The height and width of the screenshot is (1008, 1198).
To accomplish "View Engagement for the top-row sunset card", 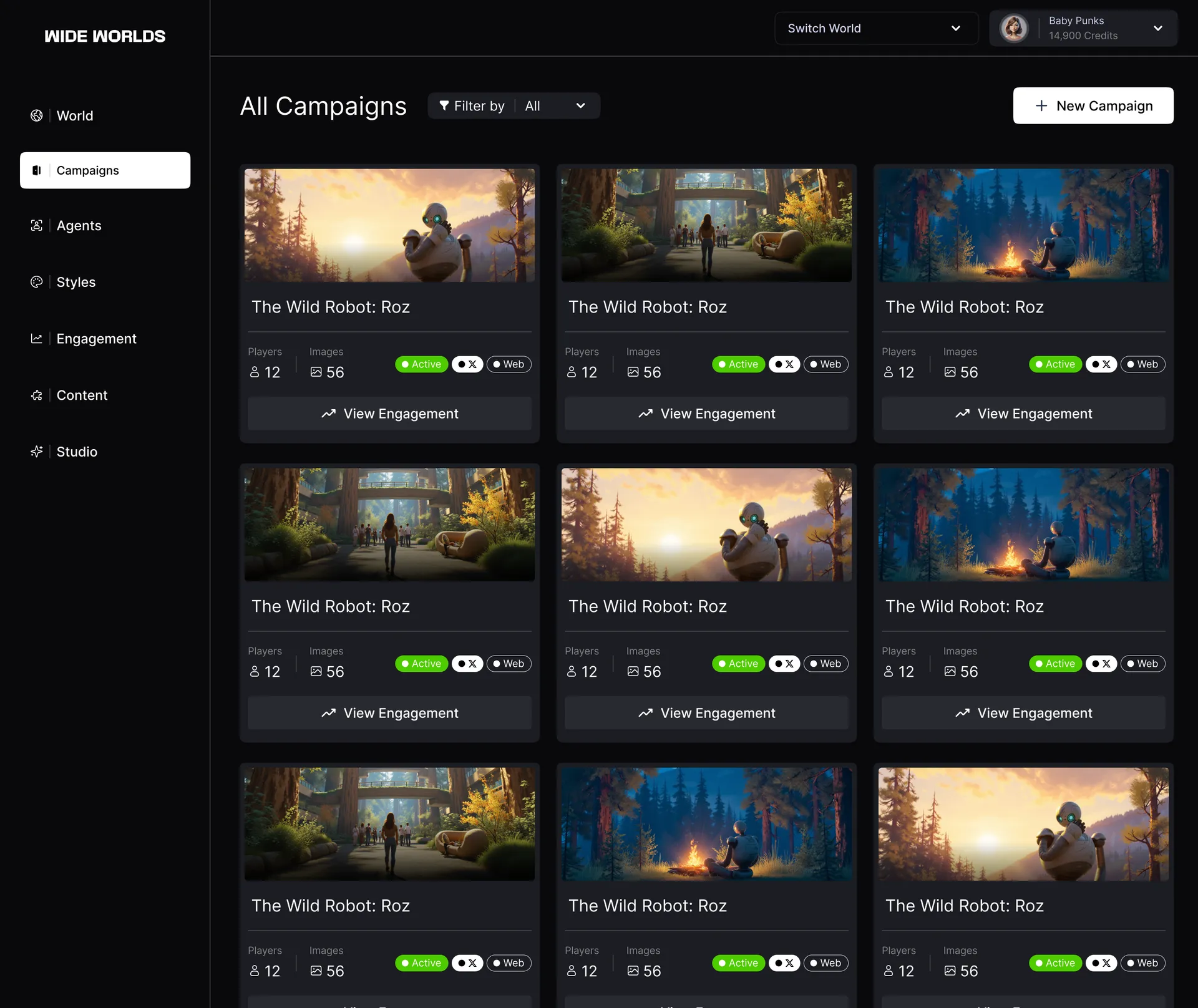I will tap(389, 414).
